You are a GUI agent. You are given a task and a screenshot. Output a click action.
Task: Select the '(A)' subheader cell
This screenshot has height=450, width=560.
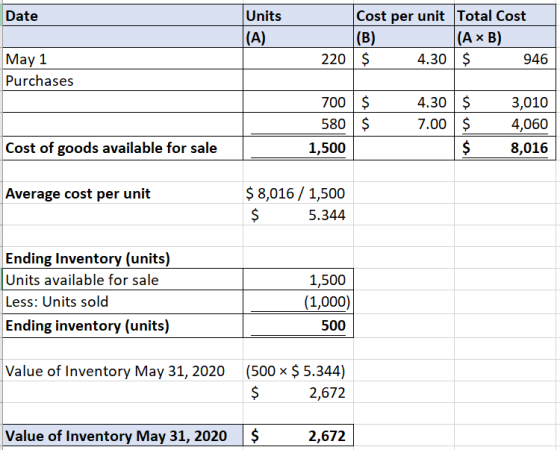click(x=298, y=37)
